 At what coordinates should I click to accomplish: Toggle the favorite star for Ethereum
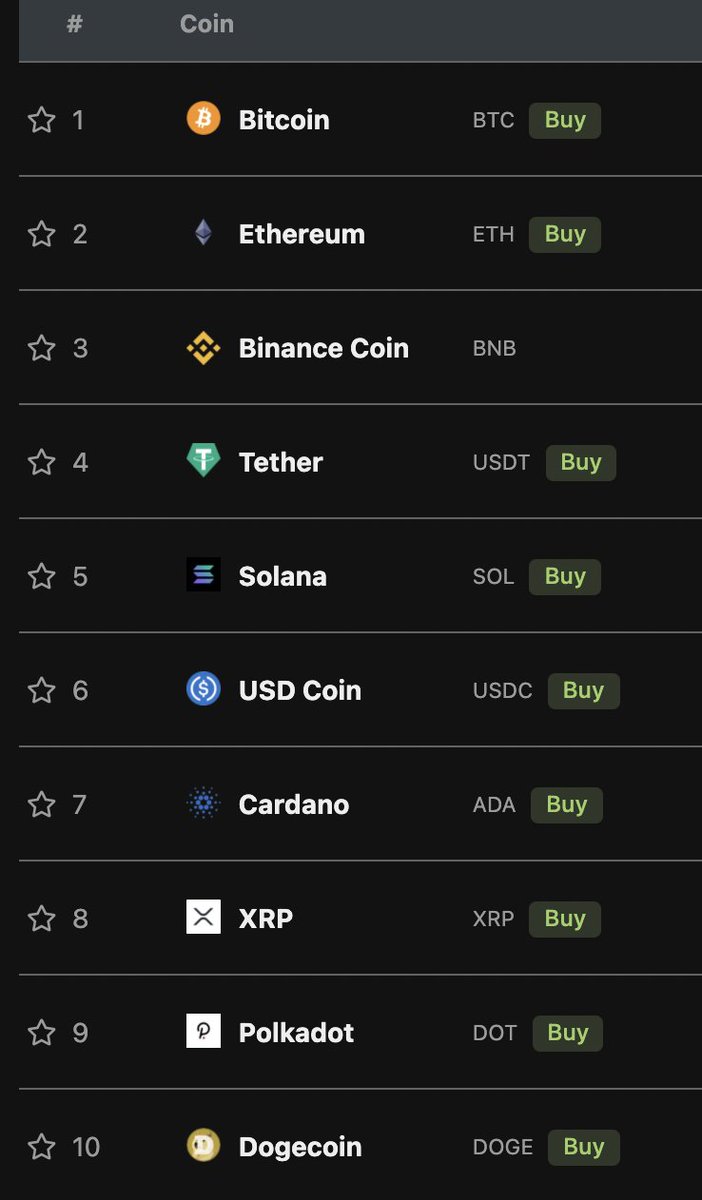coord(41,234)
